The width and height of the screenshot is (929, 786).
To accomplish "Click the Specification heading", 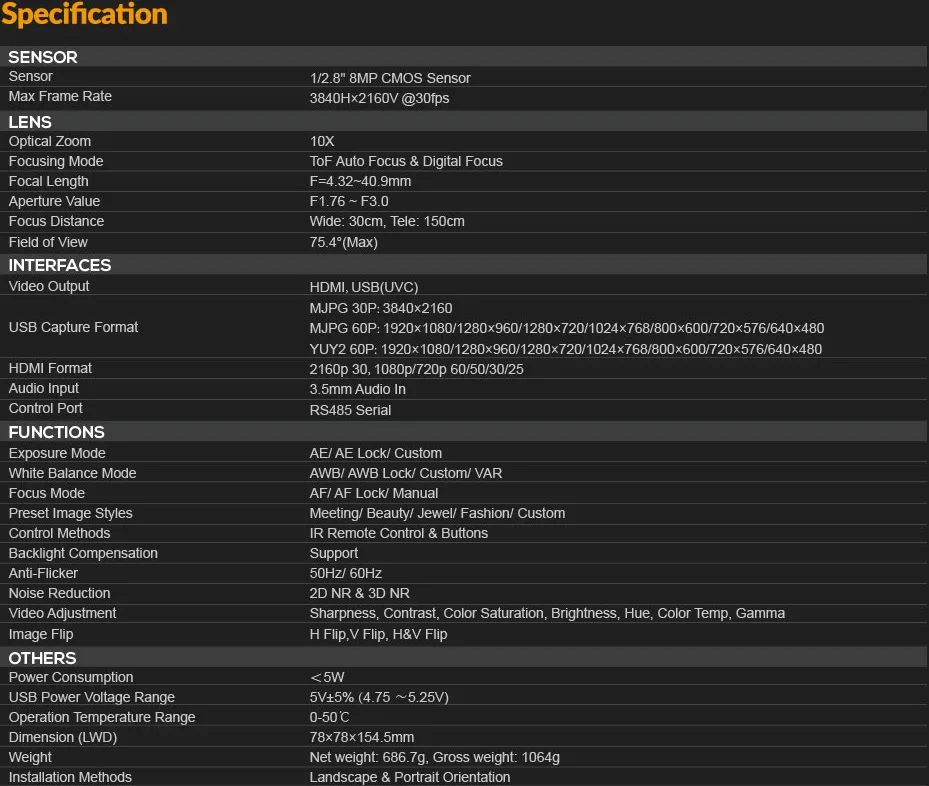I will click(84, 15).
